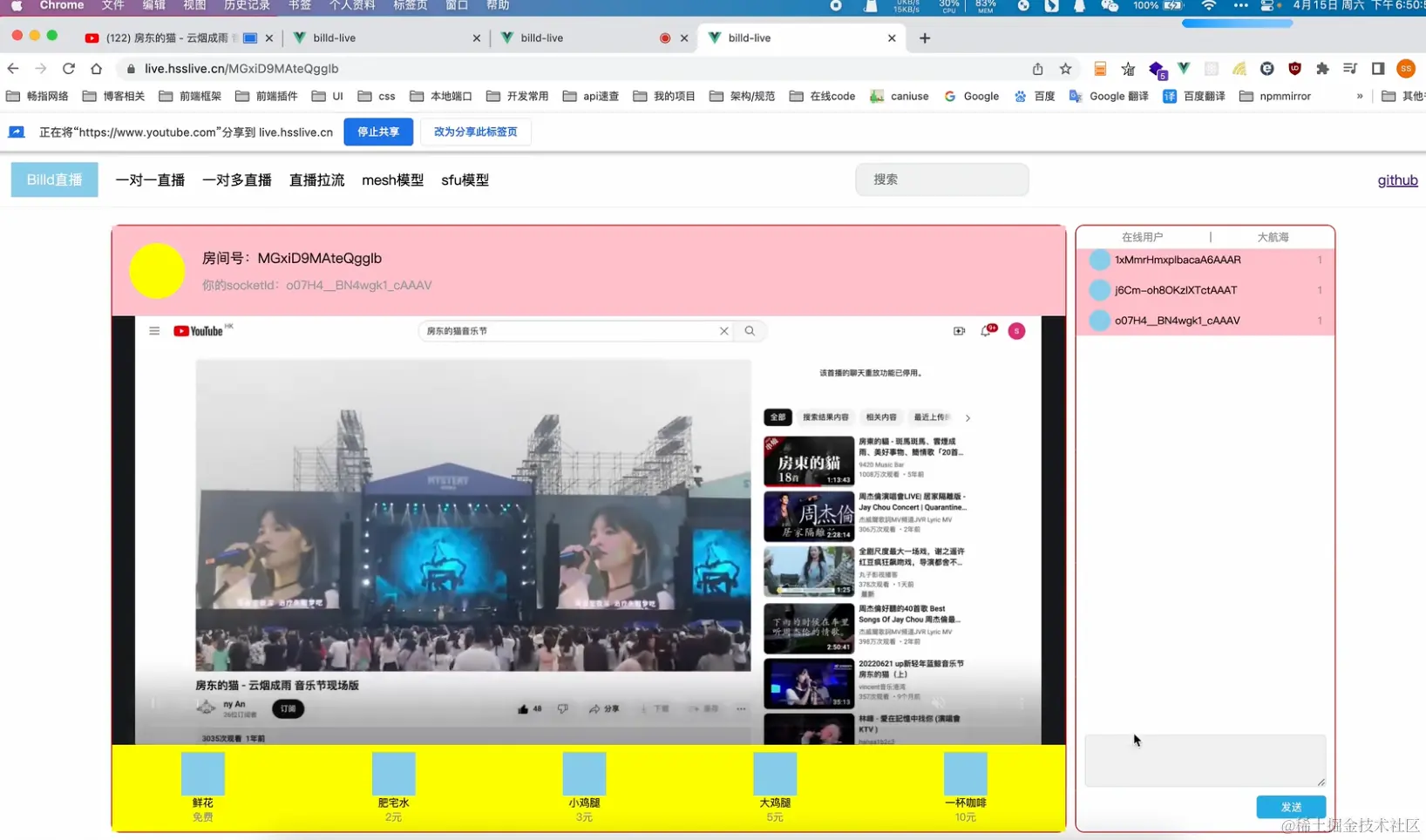The width and height of the screenshot is (1426, 840).
Task: Switch to the recording billd-live tab
Action: (x=593, y=38)
